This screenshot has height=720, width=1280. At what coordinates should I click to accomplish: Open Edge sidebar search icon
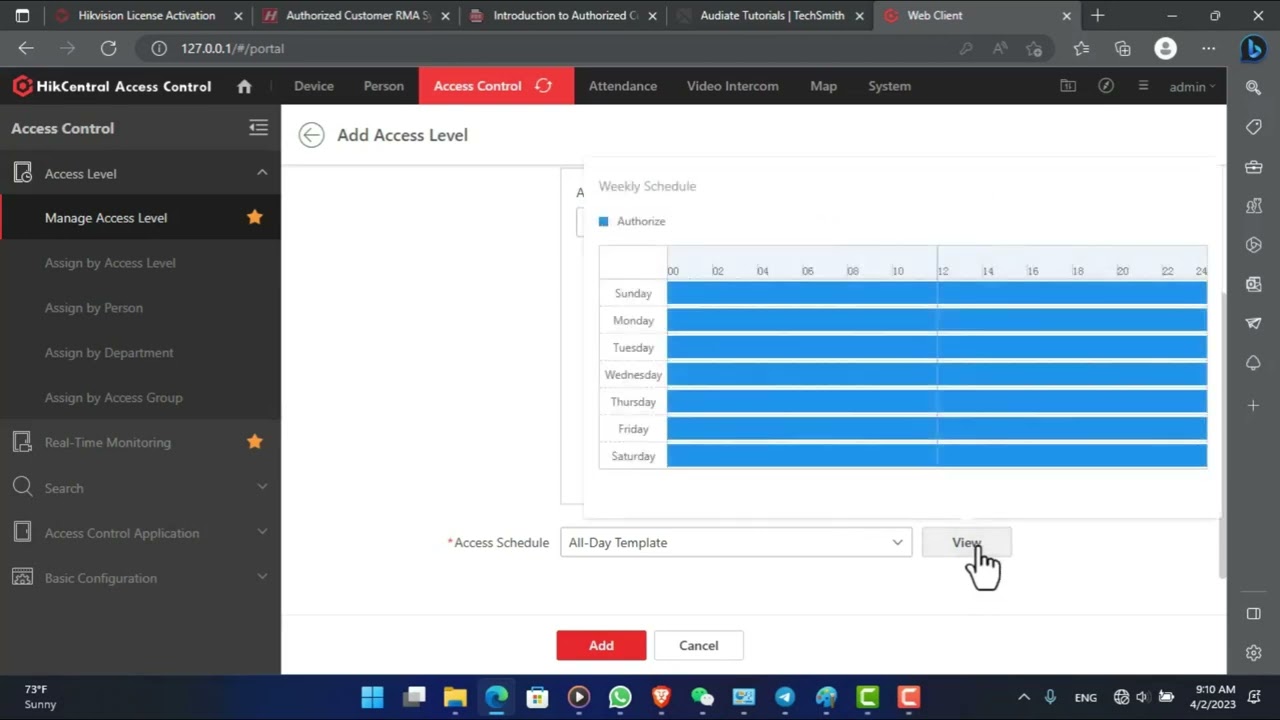pos(1253,88)
